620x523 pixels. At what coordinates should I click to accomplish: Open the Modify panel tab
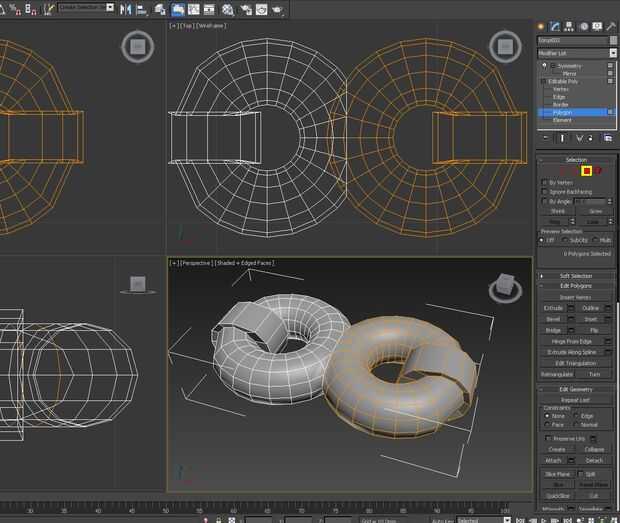point(555,25)
